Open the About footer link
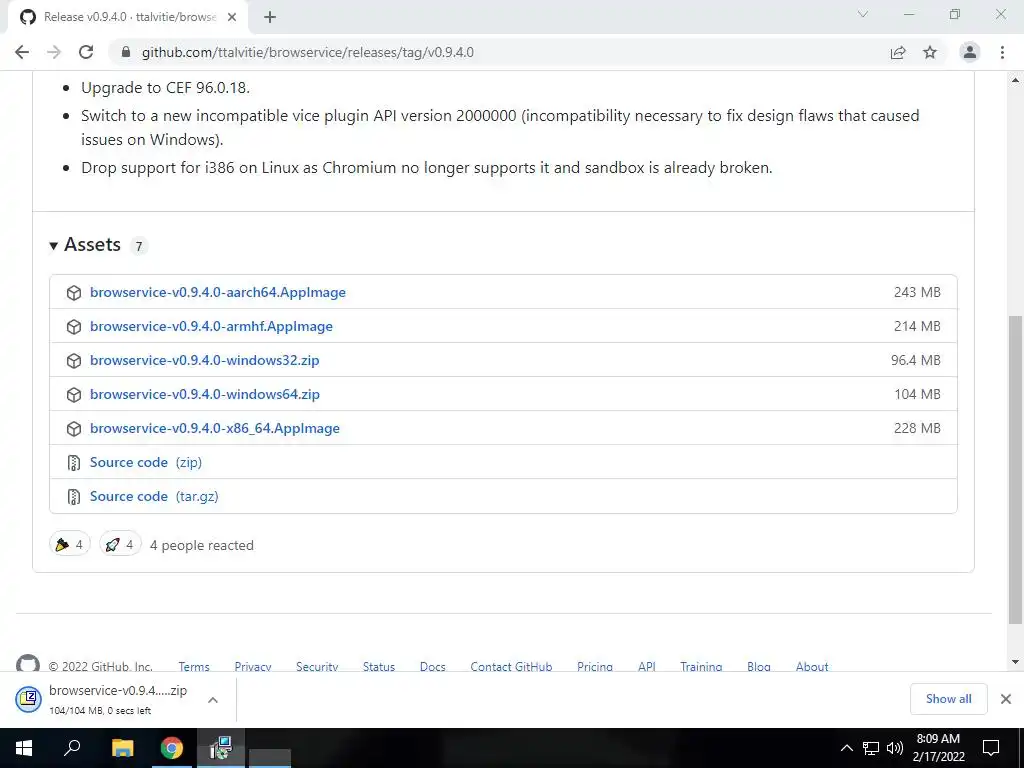 [x=812, y=666]
